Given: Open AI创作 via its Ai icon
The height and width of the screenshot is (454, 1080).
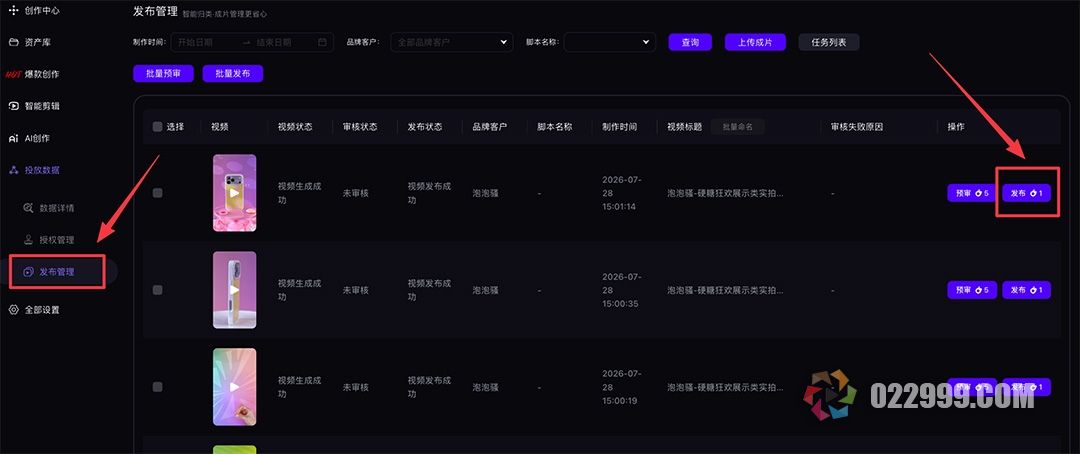Looking at the screenshot, I should (x=14, y=138).
